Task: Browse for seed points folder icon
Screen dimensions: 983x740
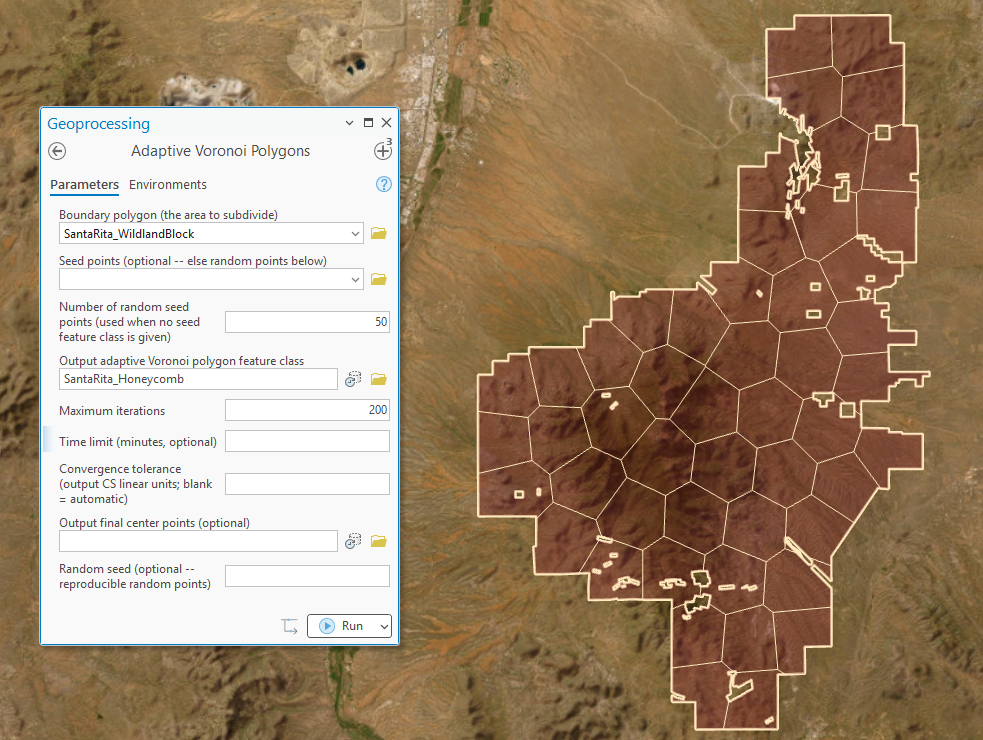Action: [379, 279]
